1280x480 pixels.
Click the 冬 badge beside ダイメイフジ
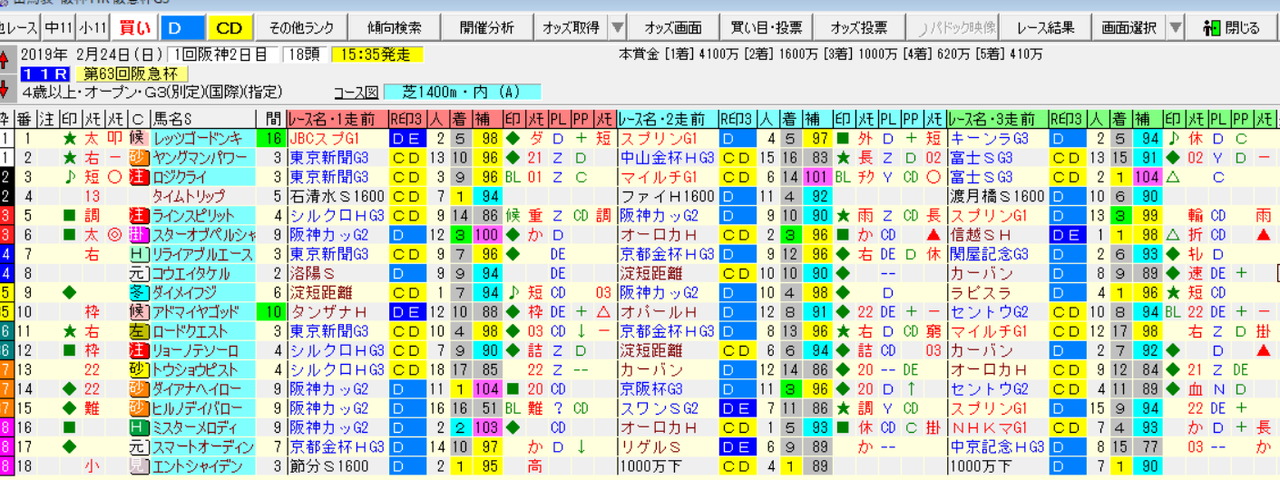(x=138, y=293)
